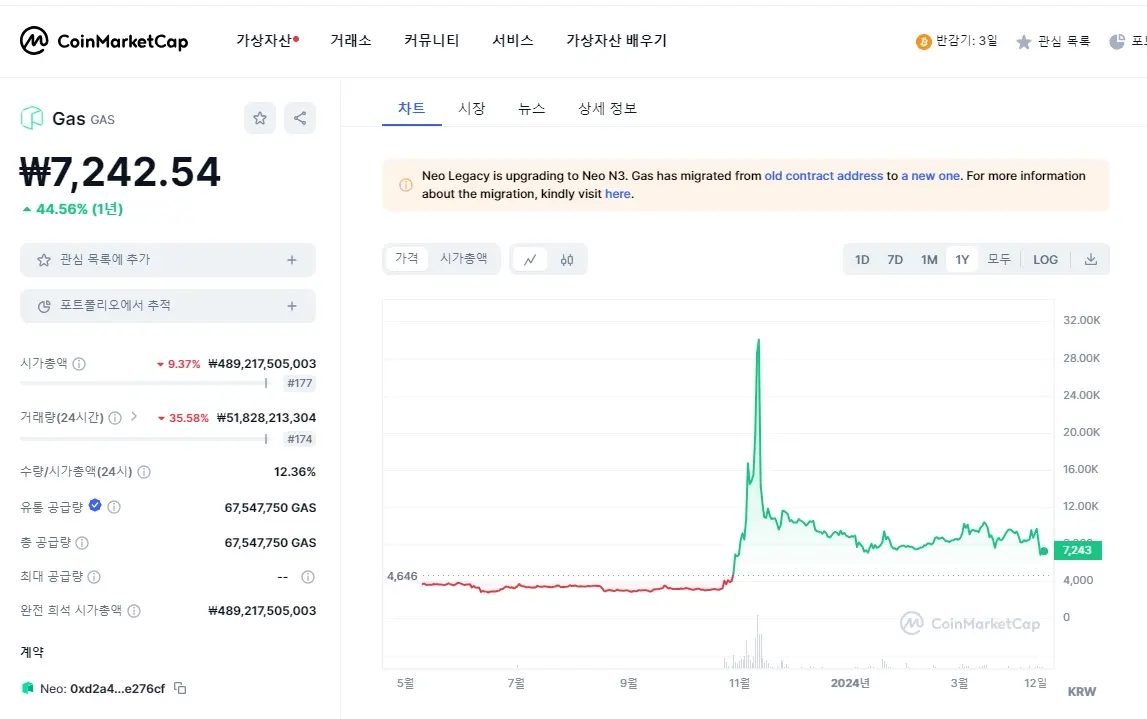
Task: Open the 거래소 menu
Action: (x=350, y=41)
